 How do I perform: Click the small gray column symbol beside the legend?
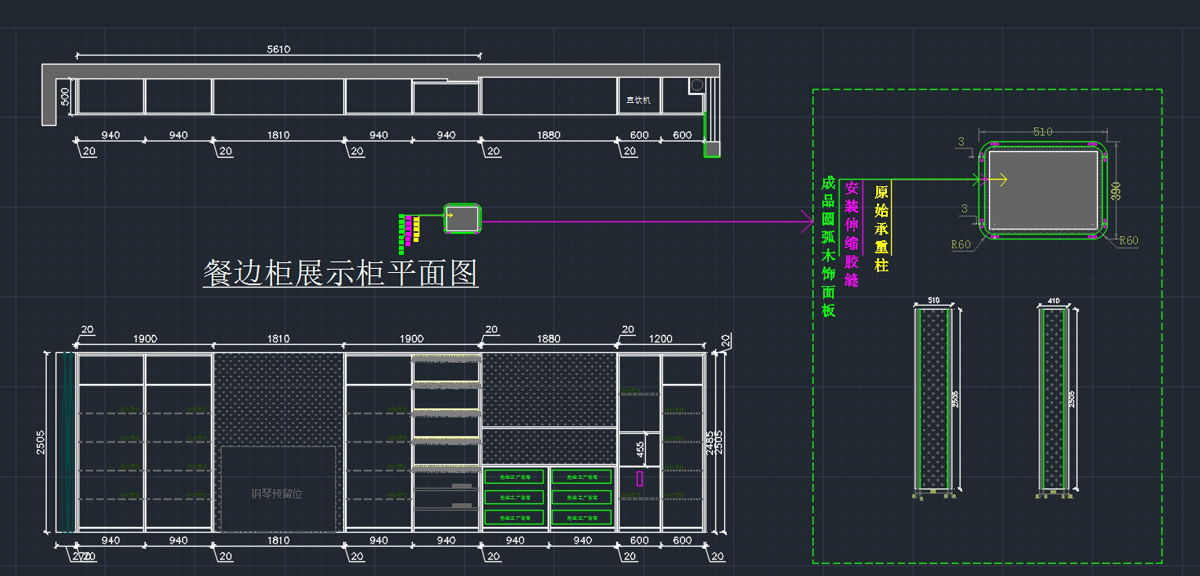(x=462, y=218)
